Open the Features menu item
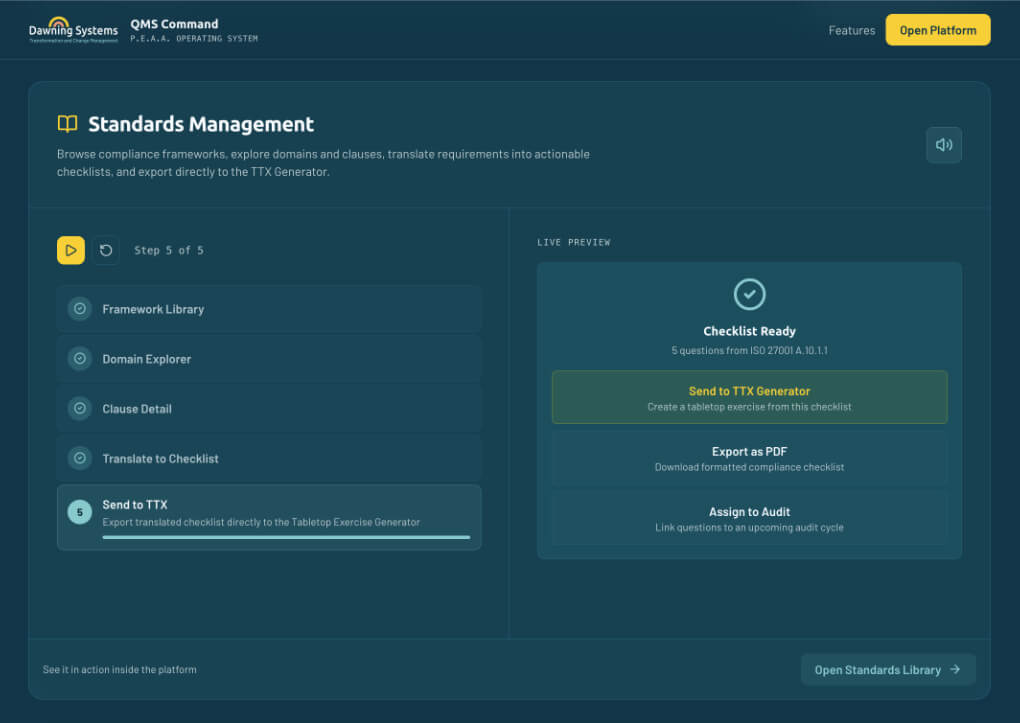Image resolution: width=1020 pixels, height=723 pixels. coord(851,30)
